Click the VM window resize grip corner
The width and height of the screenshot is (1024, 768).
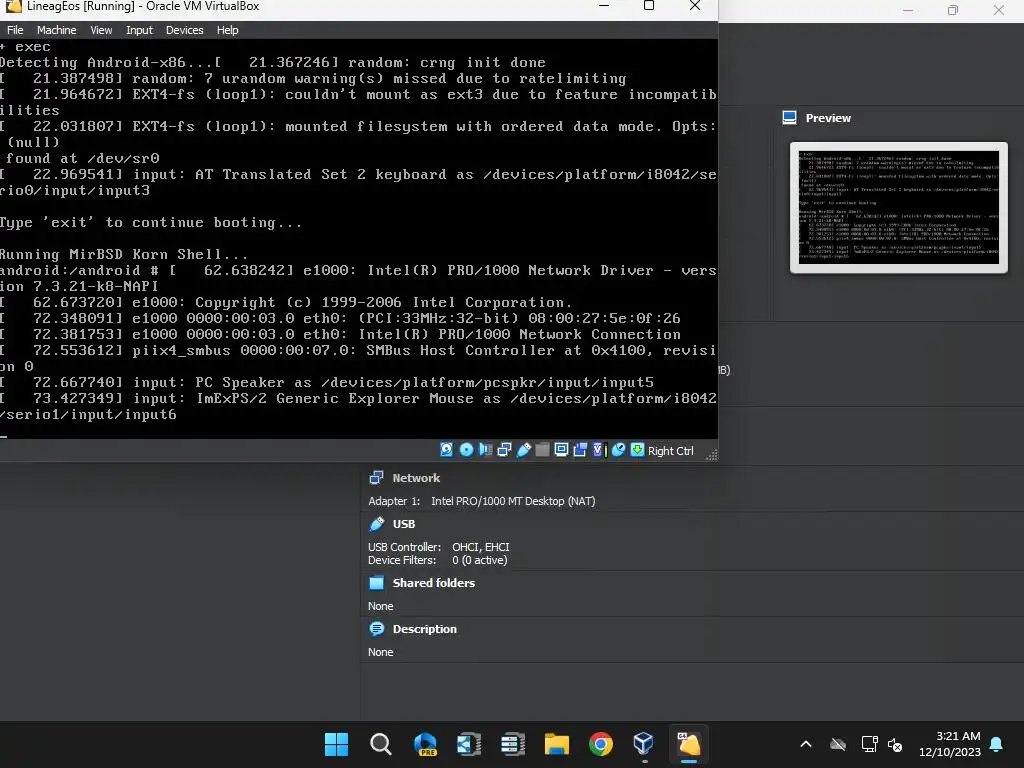click(712, 455)
